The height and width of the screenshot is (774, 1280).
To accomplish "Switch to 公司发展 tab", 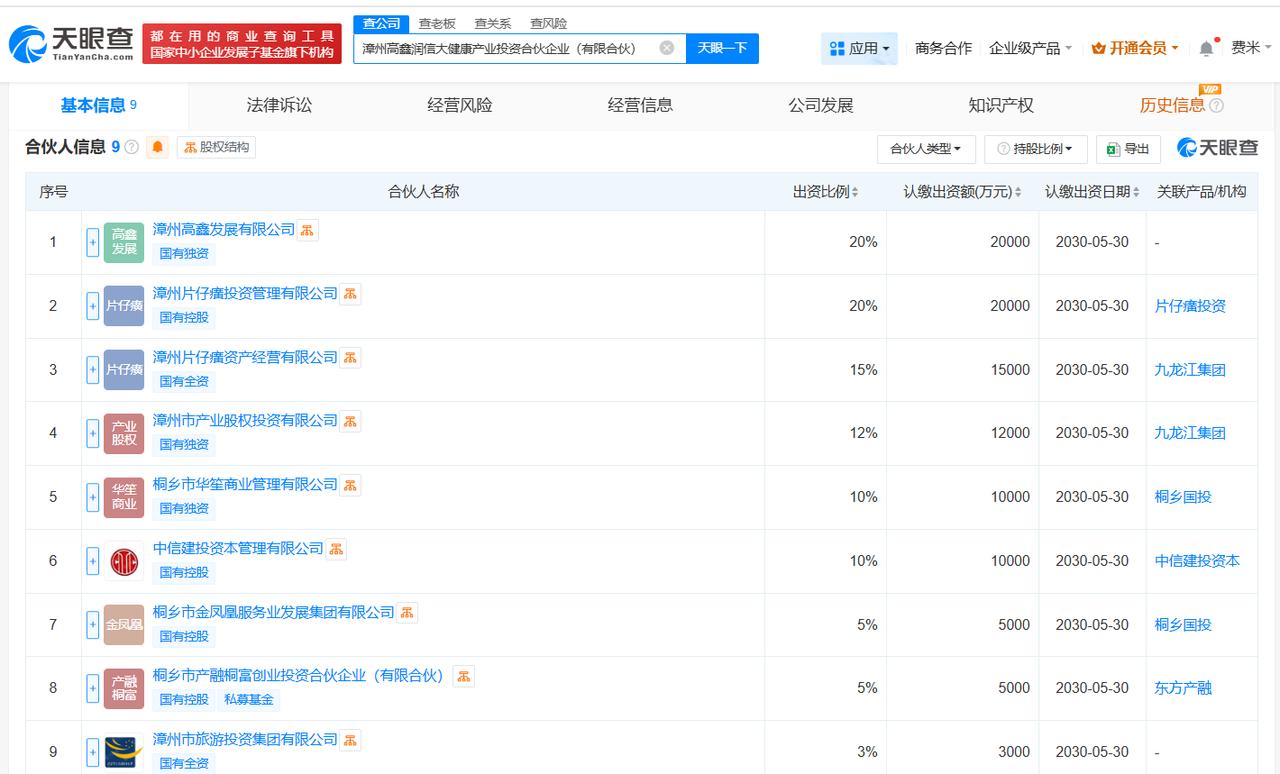I will tap(821, 105).
